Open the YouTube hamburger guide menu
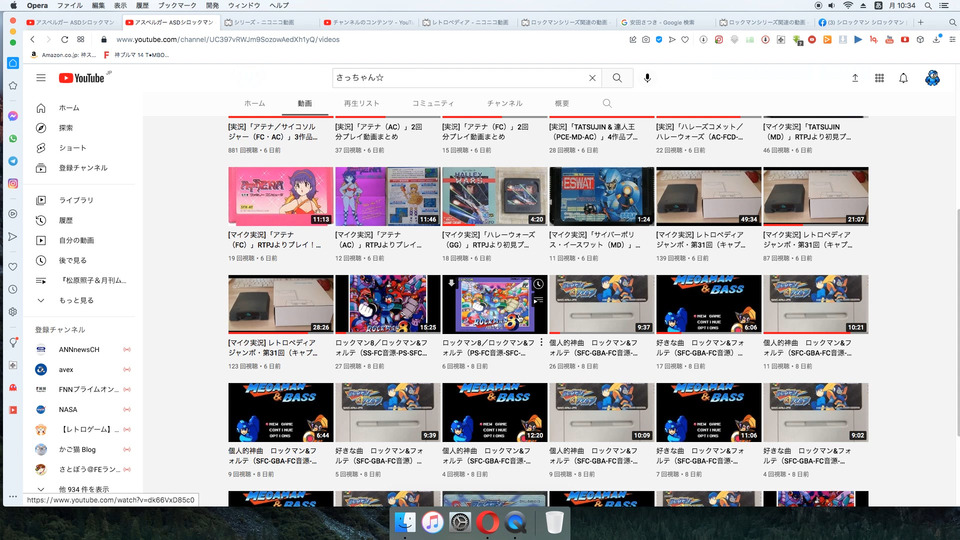960x540 pixels. tap(41, 78)
